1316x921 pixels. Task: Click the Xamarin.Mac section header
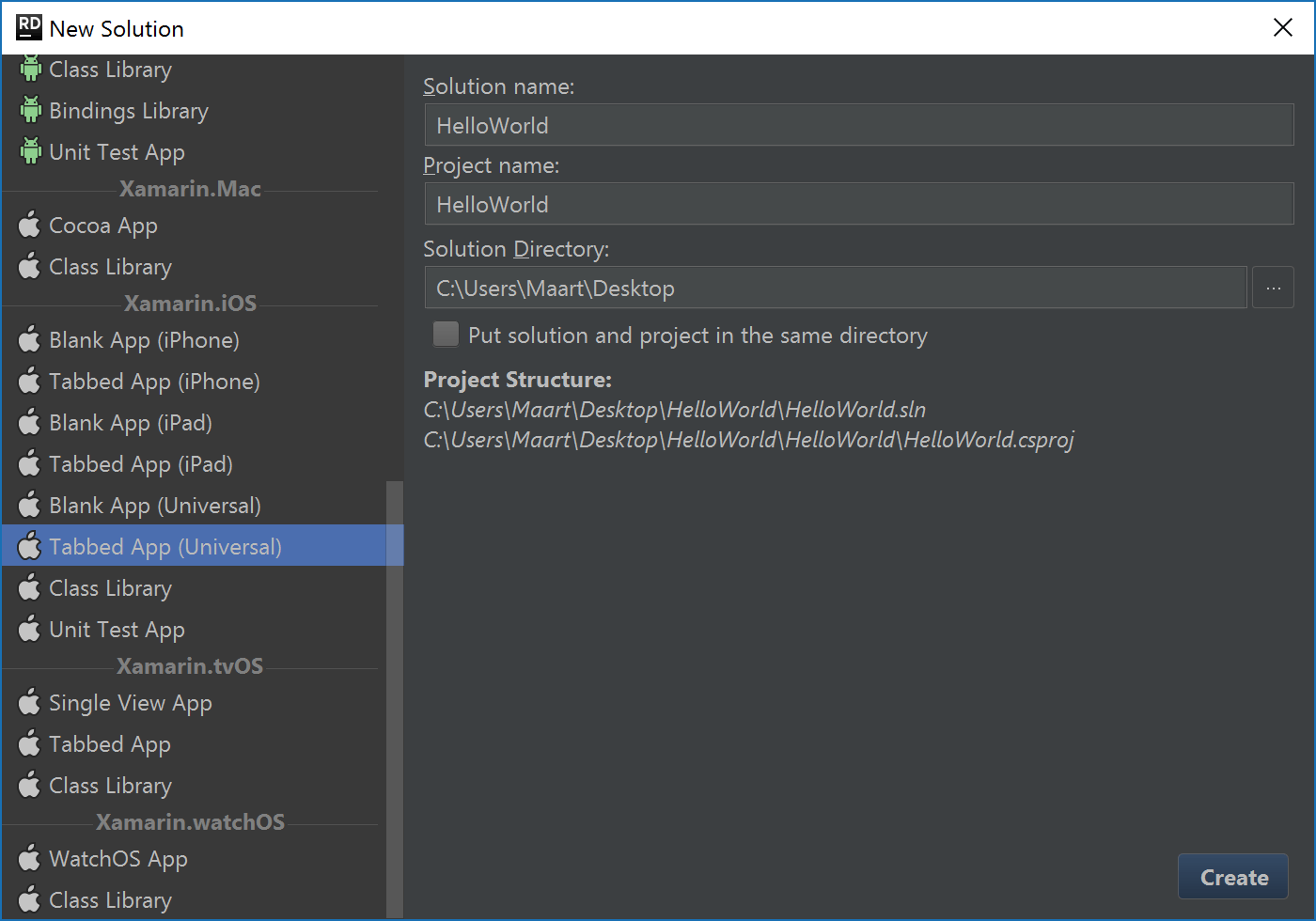190,189
